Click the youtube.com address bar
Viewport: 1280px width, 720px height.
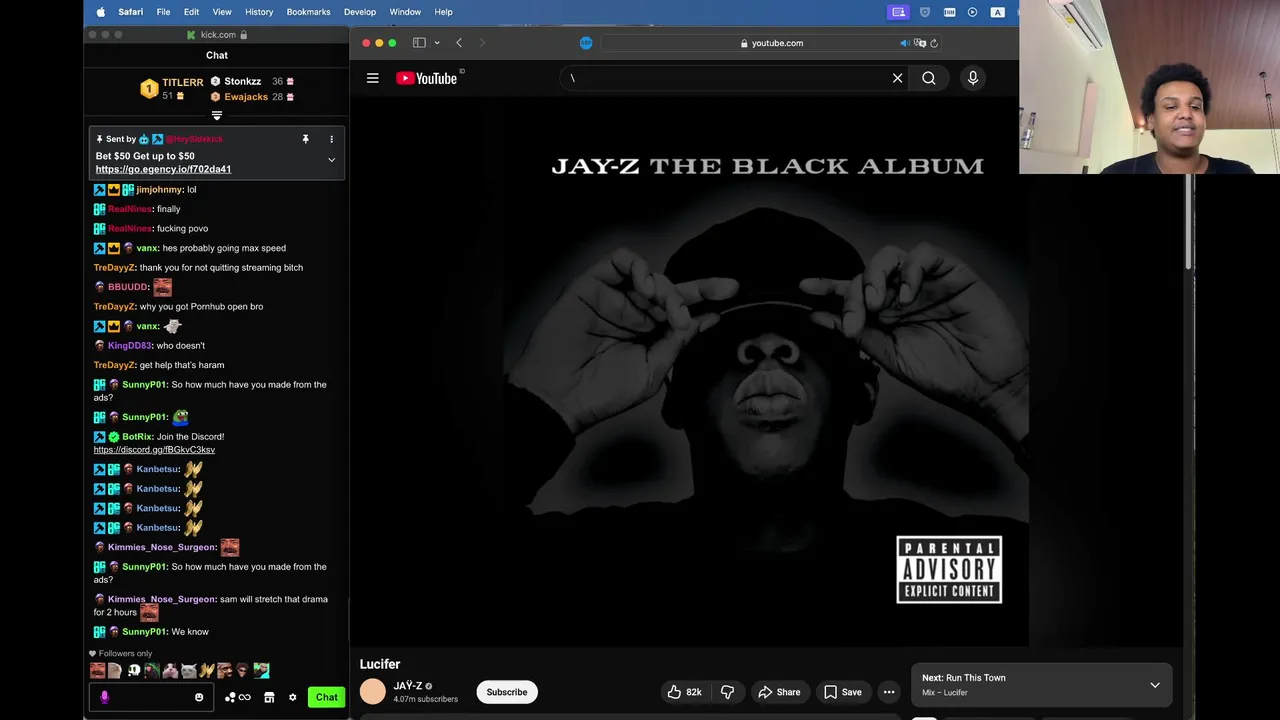(772, 43)
